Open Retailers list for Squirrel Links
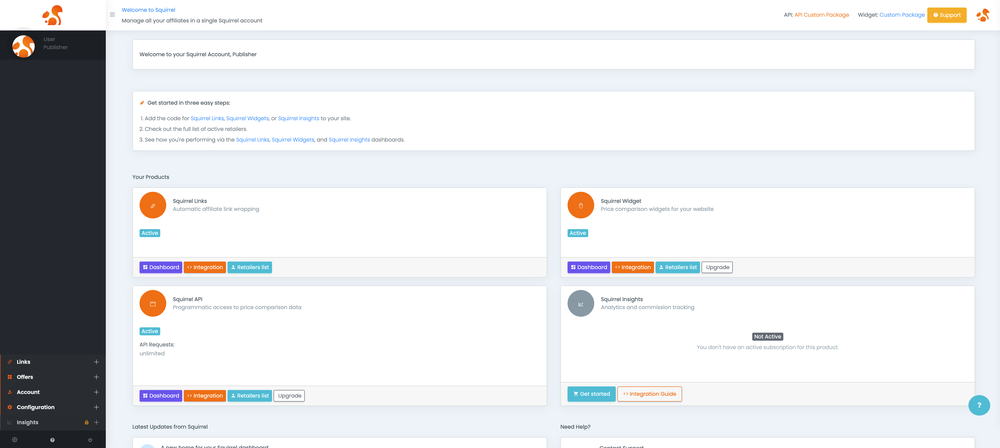 click(x=250, y=267)
